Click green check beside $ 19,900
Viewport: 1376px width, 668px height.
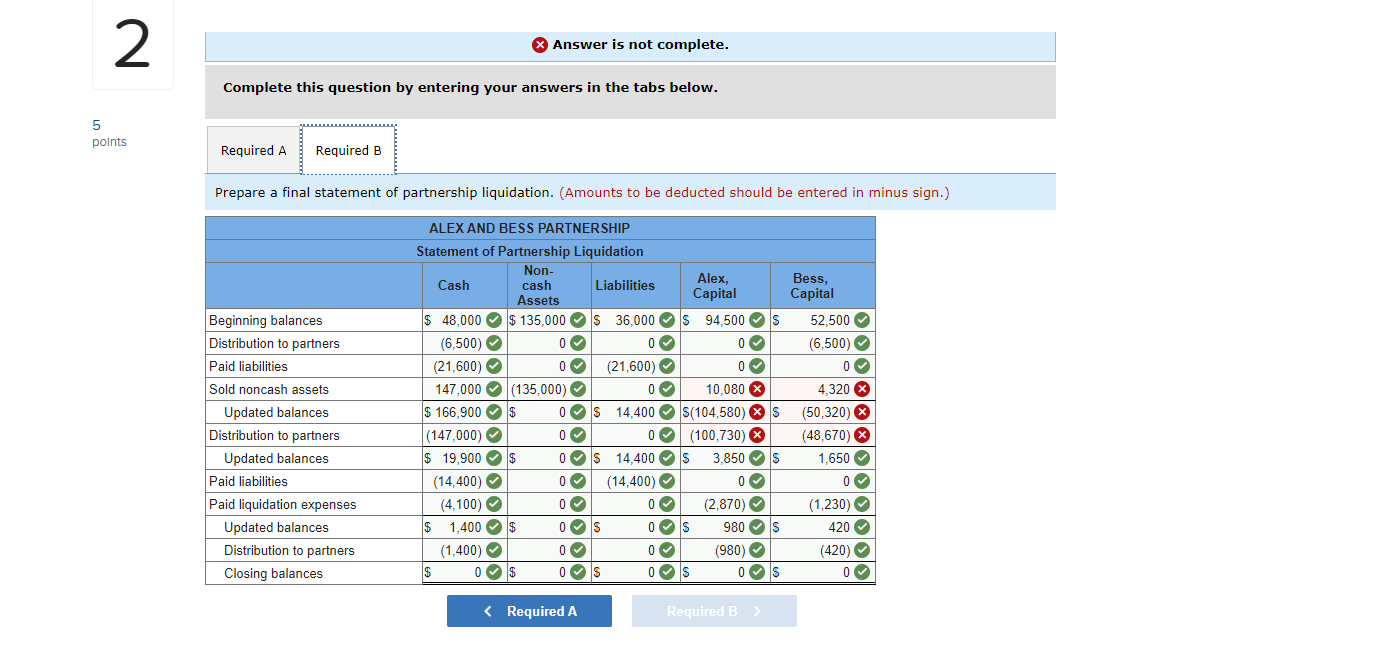[x=494, y=458]
